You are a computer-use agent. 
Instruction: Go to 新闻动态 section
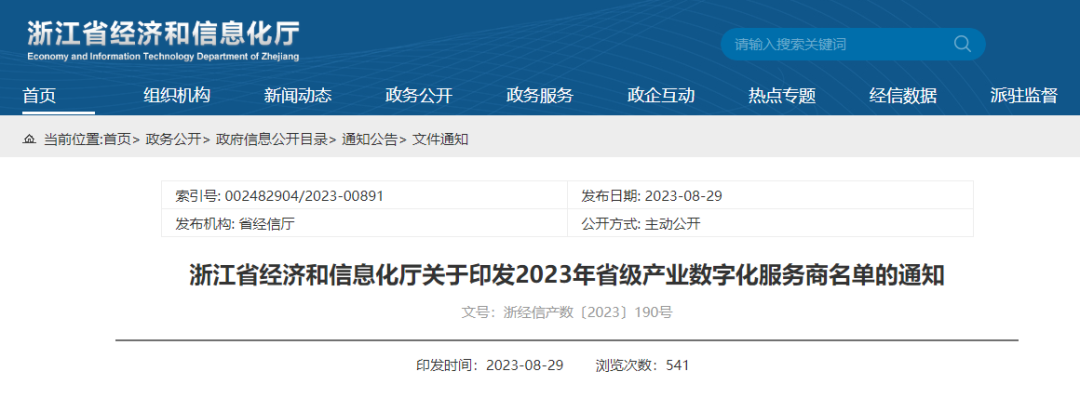[x=298, y=96]
